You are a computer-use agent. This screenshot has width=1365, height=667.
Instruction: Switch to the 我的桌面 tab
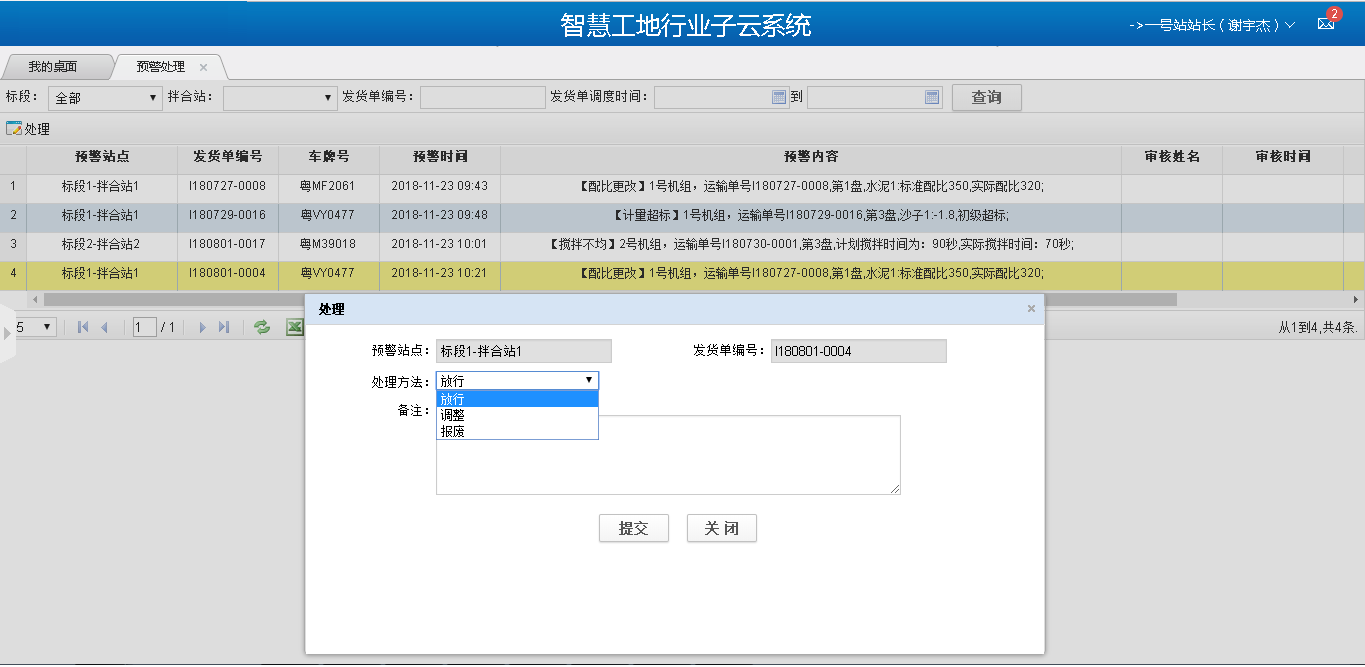click(x=53, y=67)
